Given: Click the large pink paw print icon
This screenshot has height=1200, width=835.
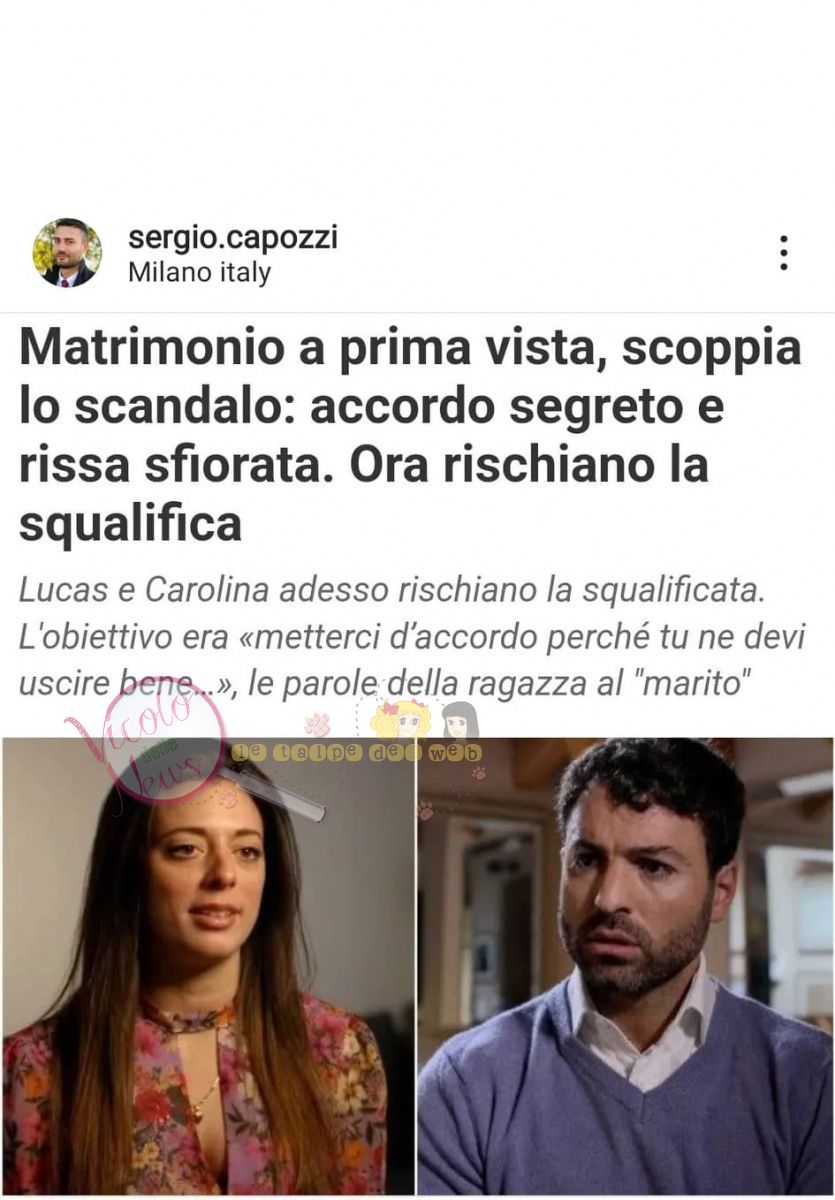Looking at the screenshot, I should [318, 725].
